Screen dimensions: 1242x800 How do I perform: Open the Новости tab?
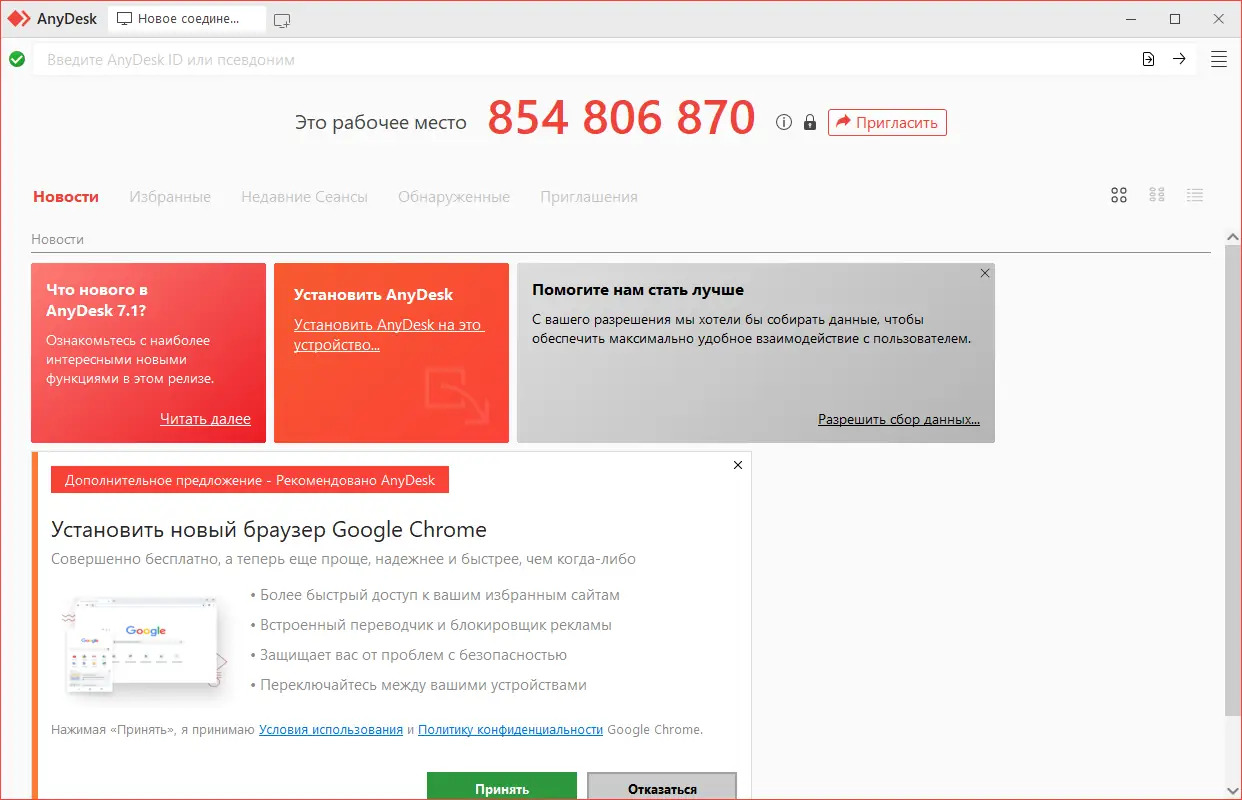click(66, 197)
